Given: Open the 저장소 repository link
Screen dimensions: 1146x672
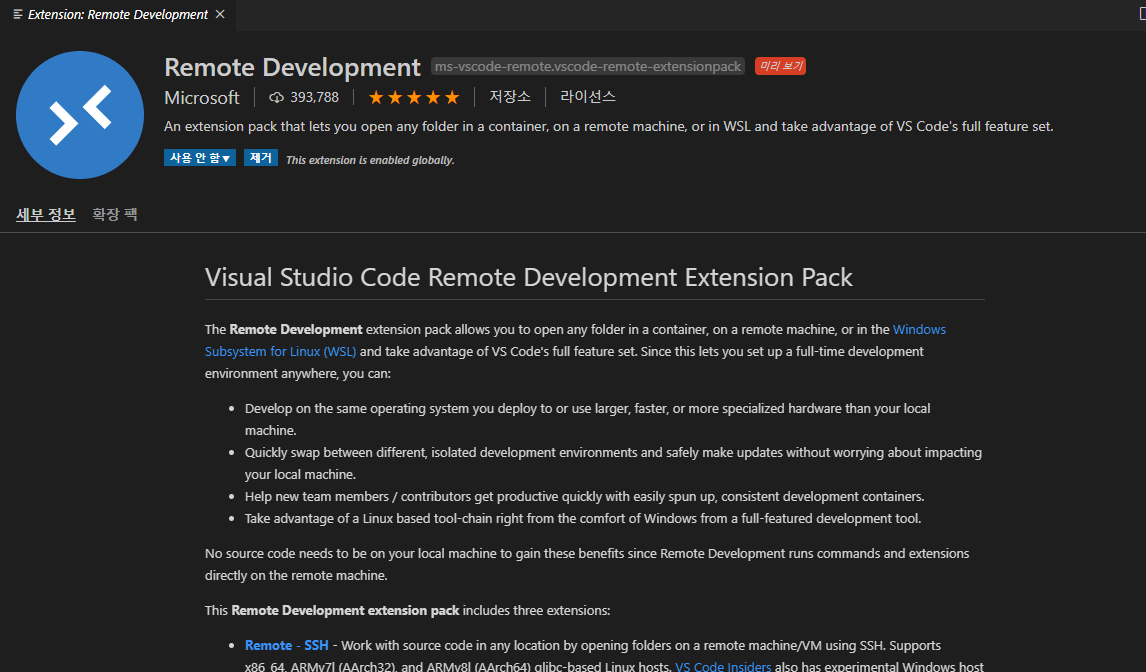Looking at the screenshot, I should [509, 97].
